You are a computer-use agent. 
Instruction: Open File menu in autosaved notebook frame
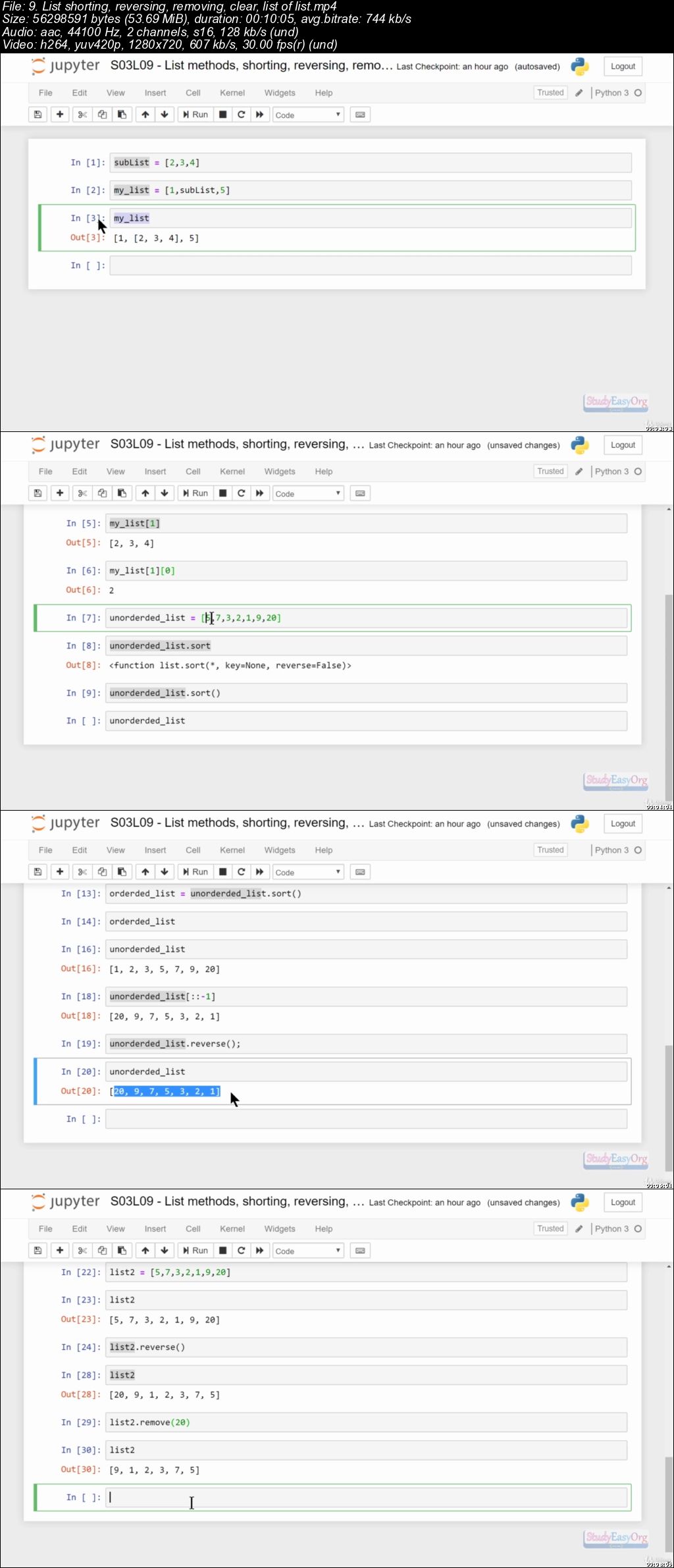pyautogui.click(x=45, y=93)
